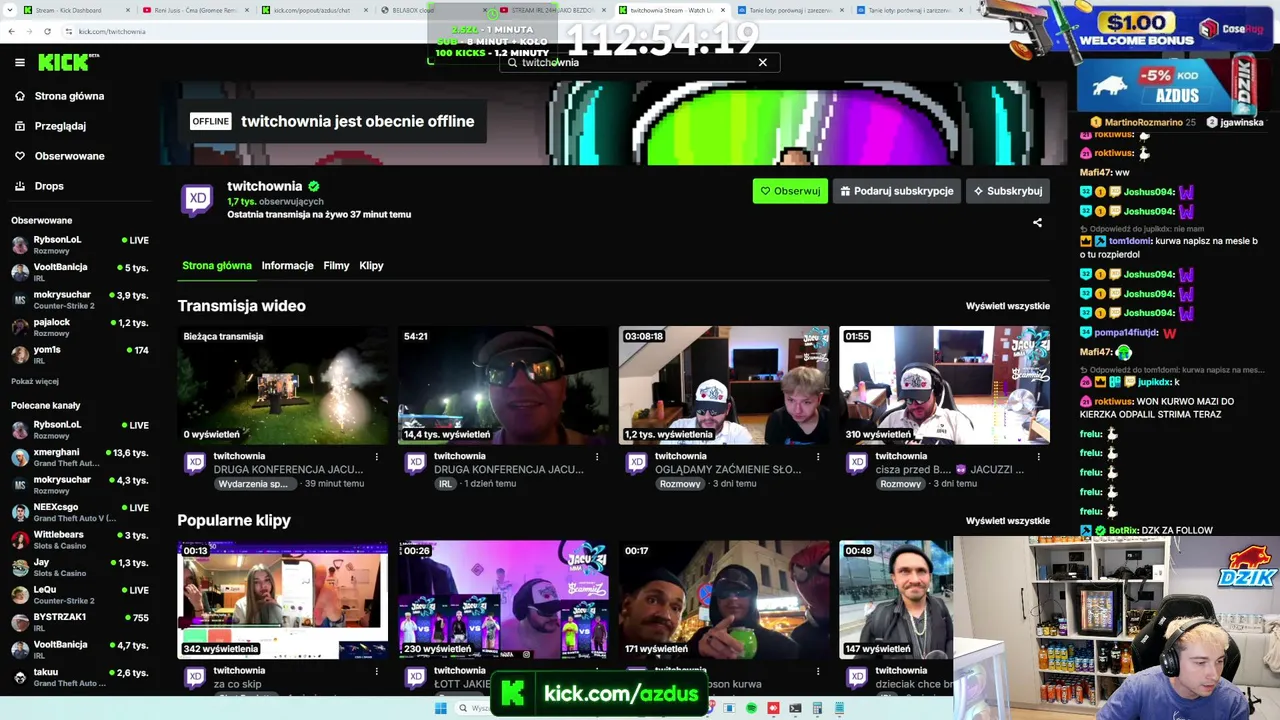
Task: Reload the page with browser refresh icon
Action: (47, 31)
